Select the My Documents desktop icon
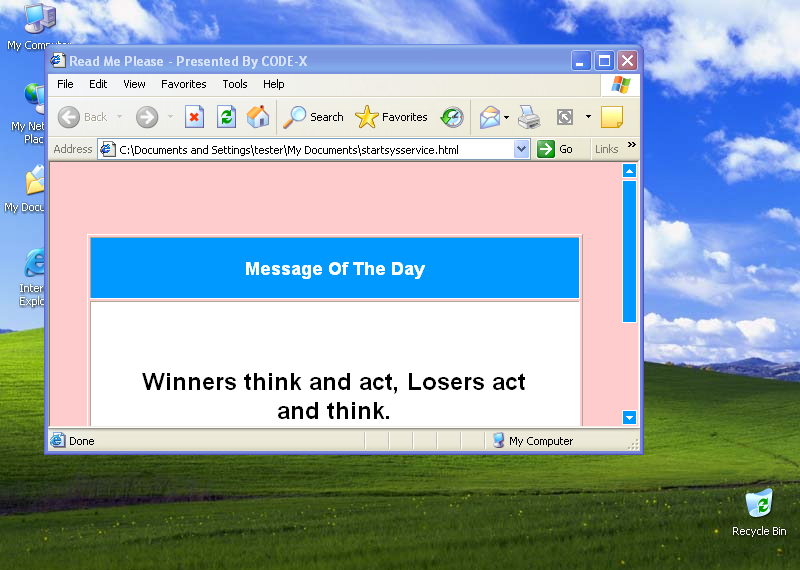Image resolution: width=800 pixels, height=570 pixels. coord(26,189)
